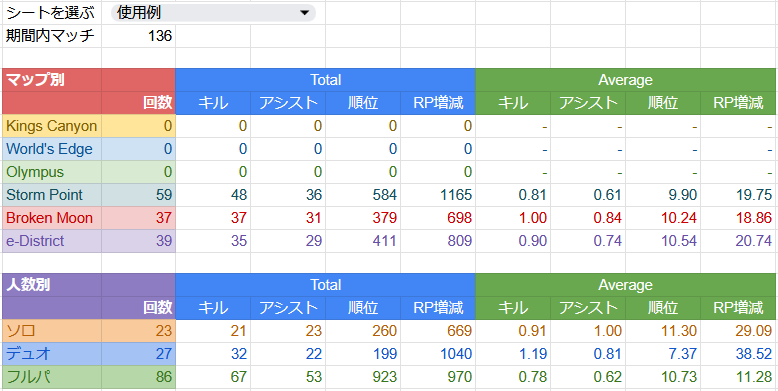Select the World's Edge row label

point(52,149)
